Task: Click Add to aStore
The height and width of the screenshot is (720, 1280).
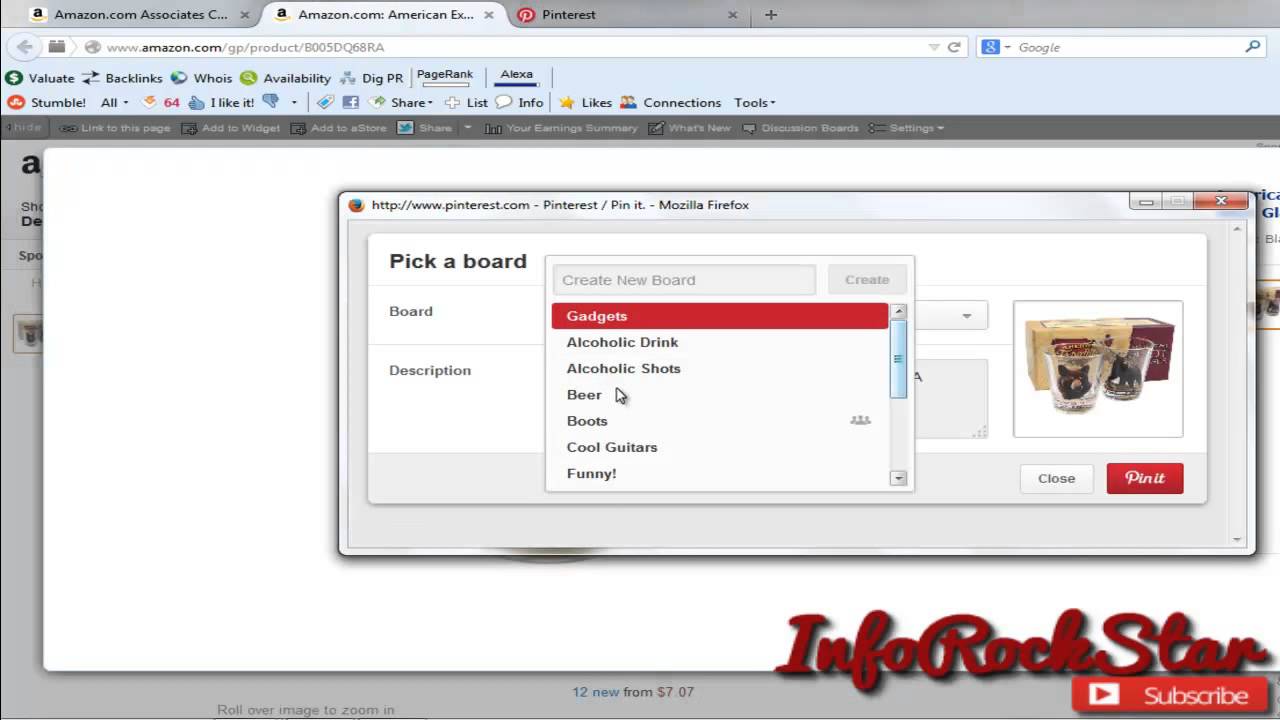Action: point(339,128)
